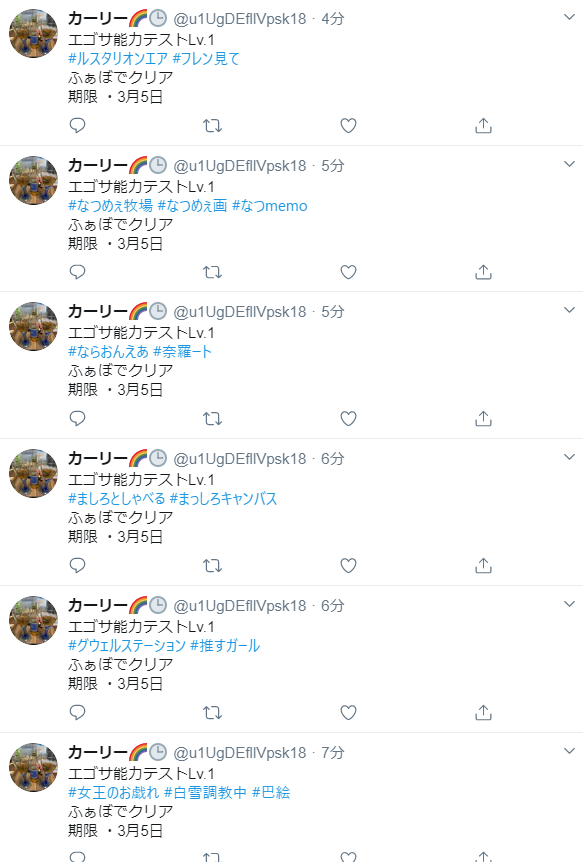Open the #なつmemo hashtag link
583x862 pixels.
[x=270, y=206]
